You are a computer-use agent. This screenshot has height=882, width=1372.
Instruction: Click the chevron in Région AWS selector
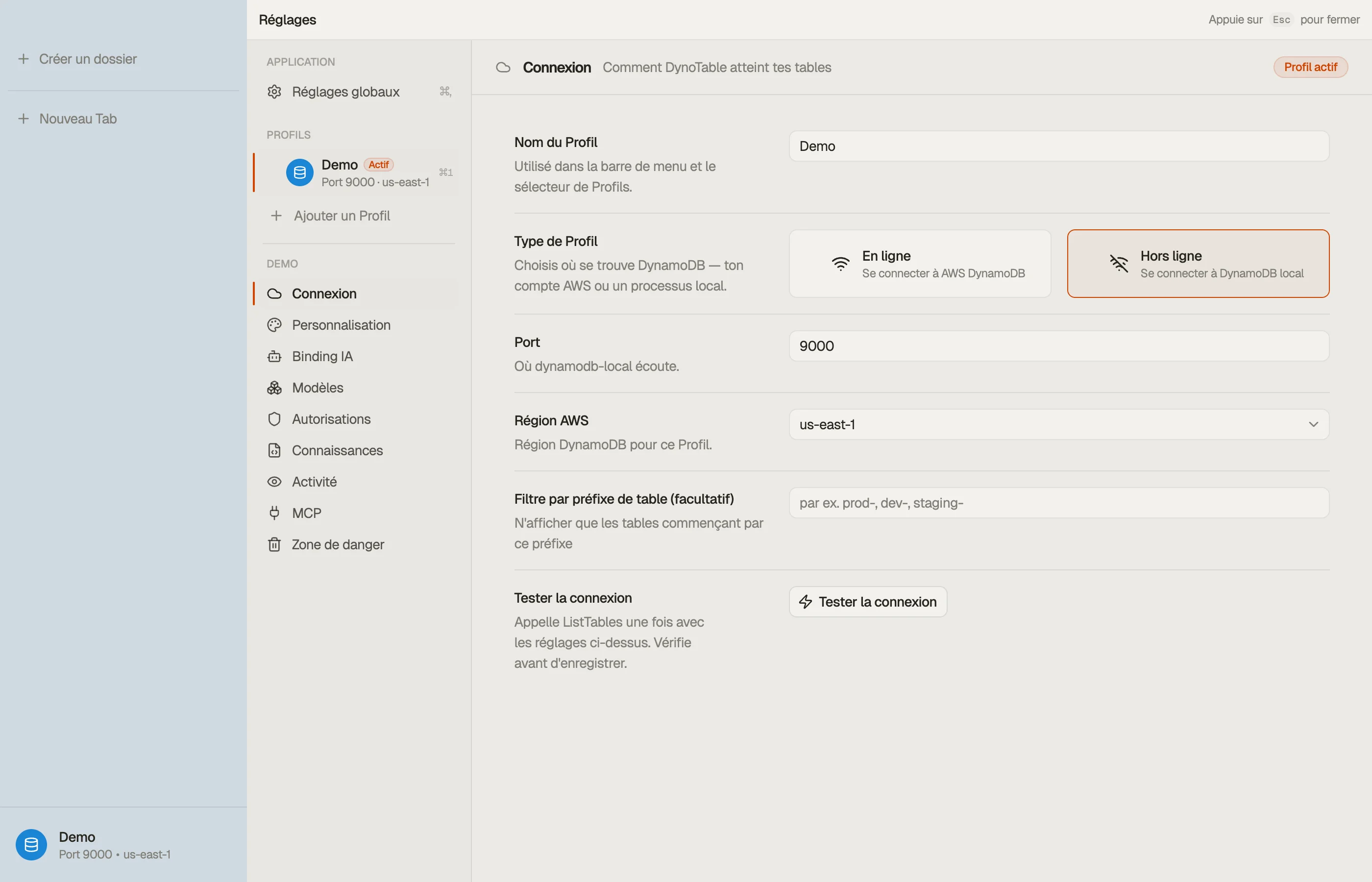pos(1313,424)
